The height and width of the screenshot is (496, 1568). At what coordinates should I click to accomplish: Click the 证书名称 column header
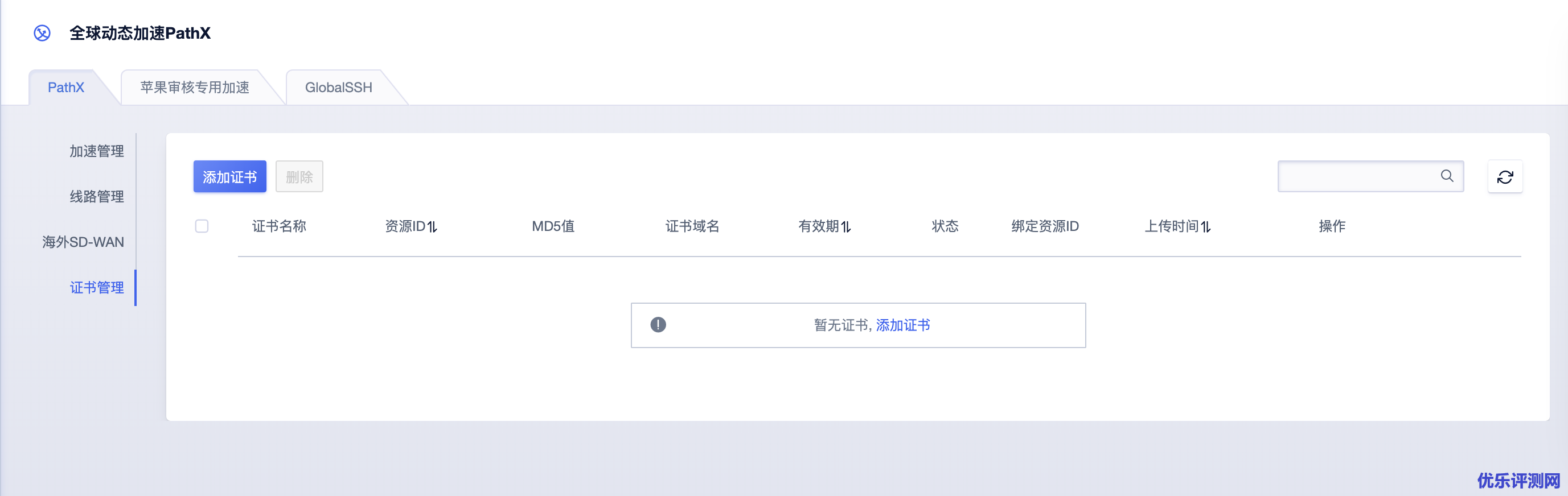(x=279, y=226)
